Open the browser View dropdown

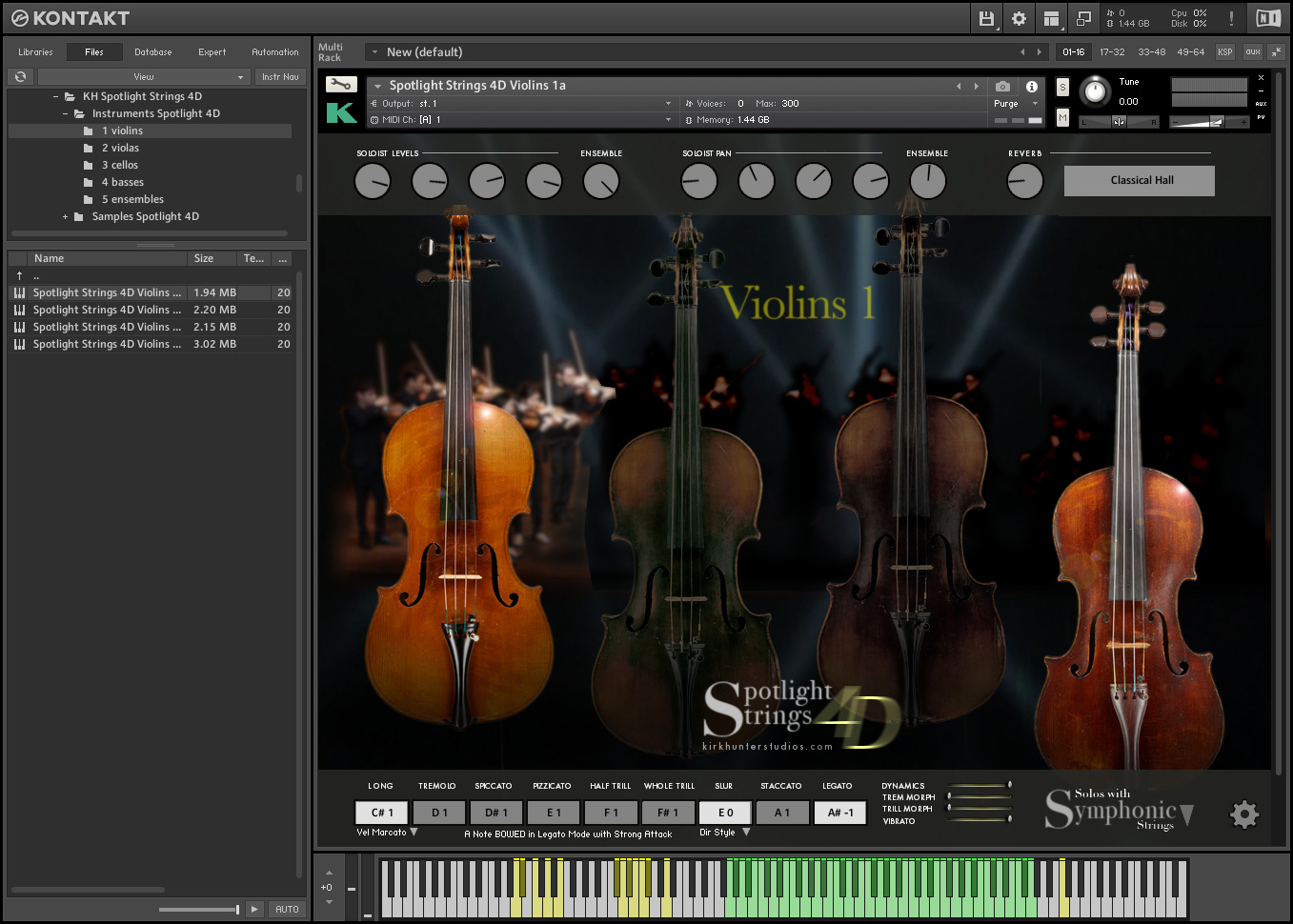click(144, 76)
